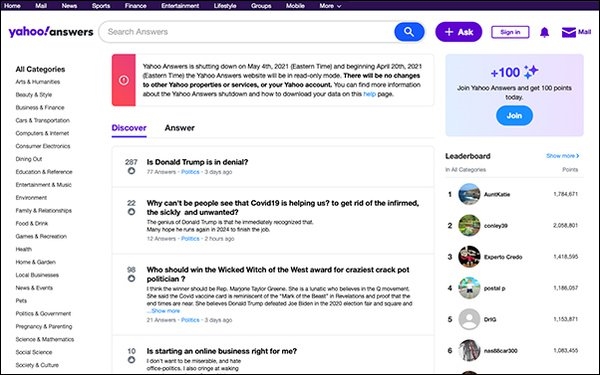This screenshot has height=375, width=600.
Task: Click the Ask button
Action: point(459,32)
